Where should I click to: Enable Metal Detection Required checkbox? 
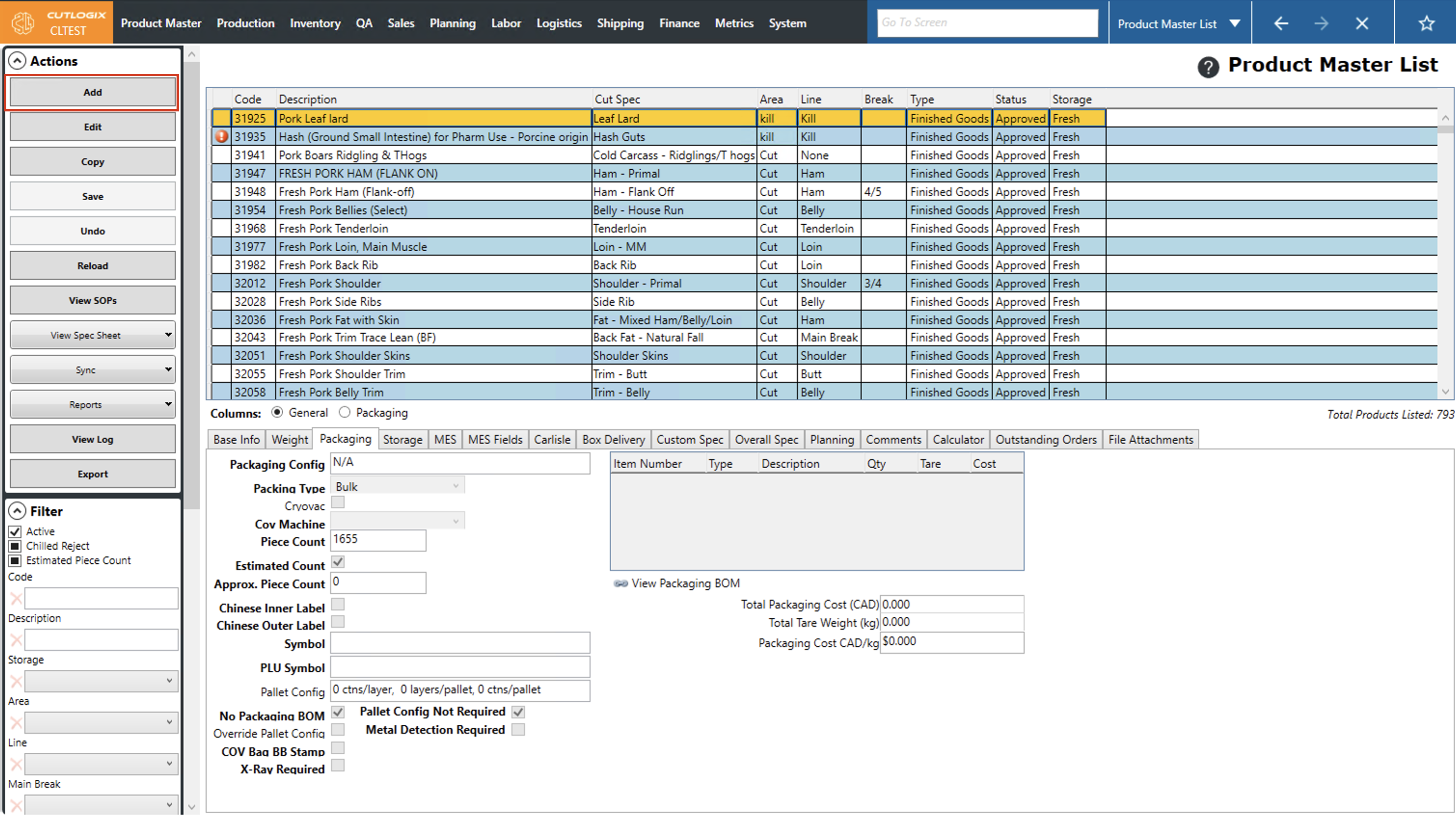(x=518, y=730)
